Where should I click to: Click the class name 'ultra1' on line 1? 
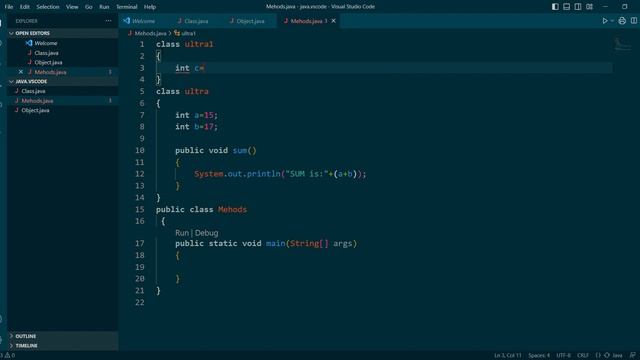199,44
